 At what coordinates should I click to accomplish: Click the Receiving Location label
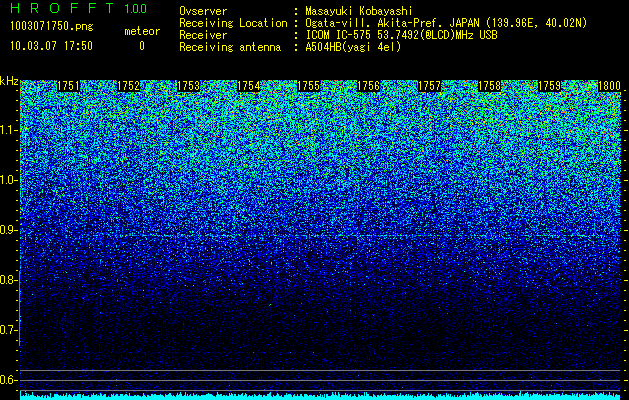(233, 23)
